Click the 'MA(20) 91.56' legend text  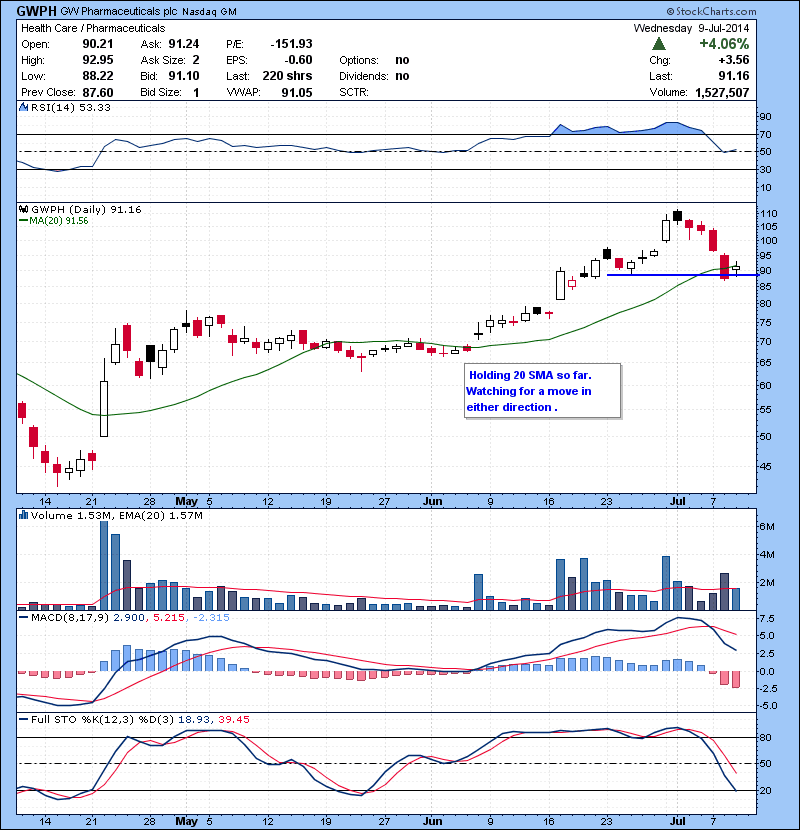59,221
